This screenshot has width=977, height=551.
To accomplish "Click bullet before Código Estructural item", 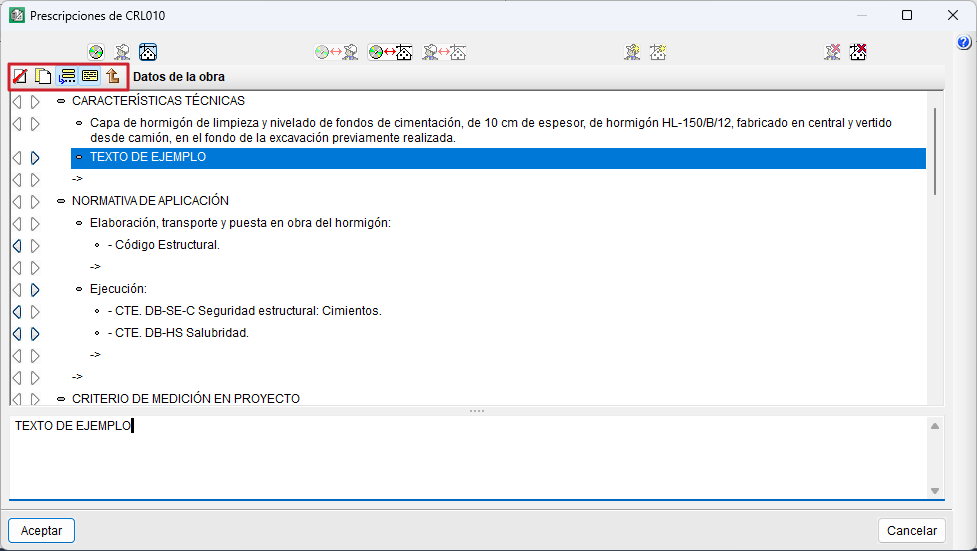I will (x=97, y=245).
